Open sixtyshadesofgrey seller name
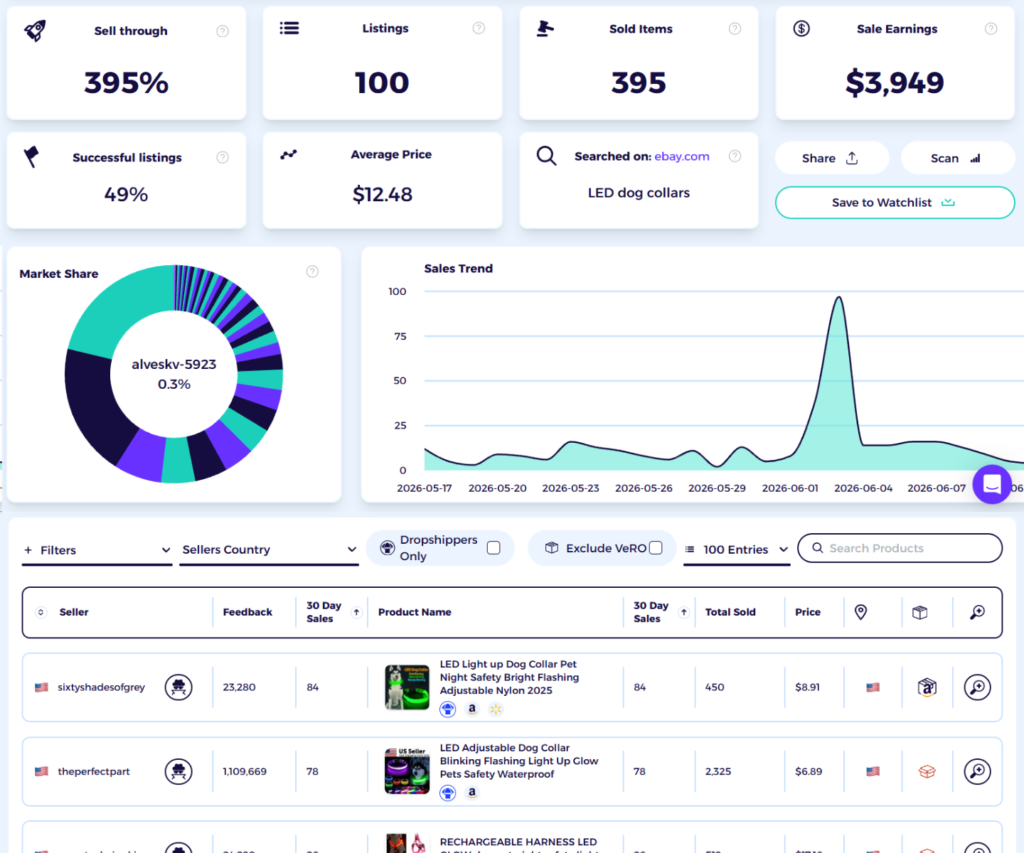 click(x=101, y=687)
